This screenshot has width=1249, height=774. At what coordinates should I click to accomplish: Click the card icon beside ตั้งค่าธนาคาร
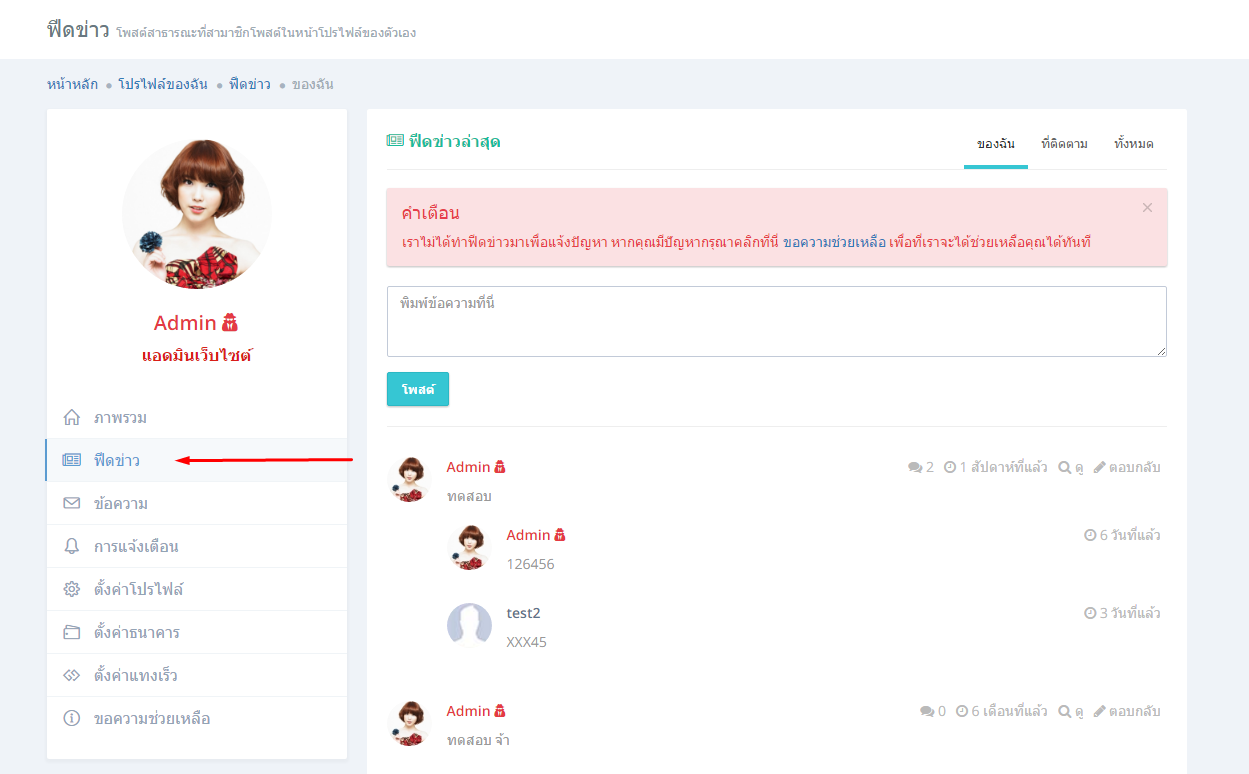pyautogui.click(x=71, y=632)
